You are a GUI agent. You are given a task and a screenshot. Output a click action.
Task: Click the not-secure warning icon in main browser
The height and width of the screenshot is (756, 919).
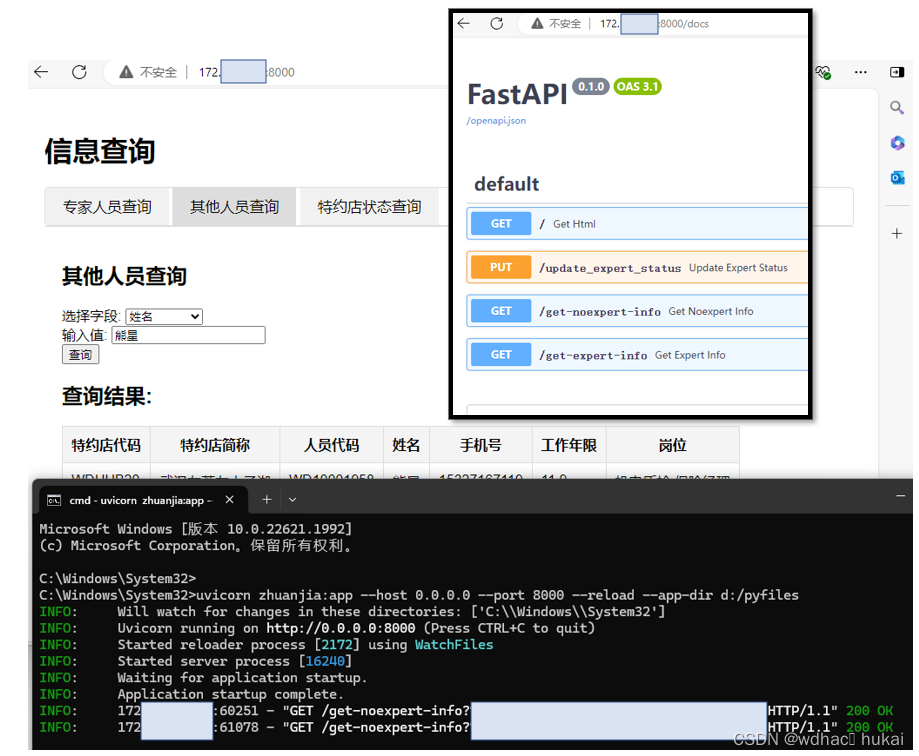click(126, 72)
